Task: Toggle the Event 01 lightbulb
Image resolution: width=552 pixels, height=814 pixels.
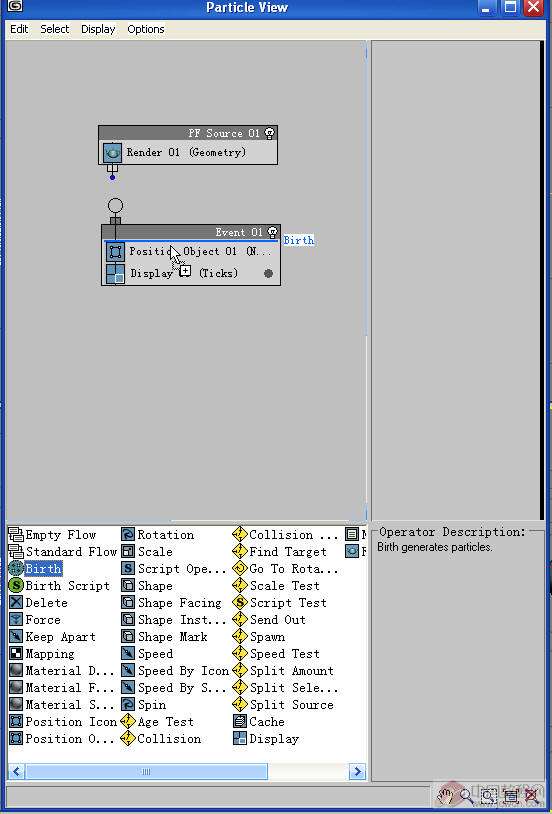Action: tap(272, 232)
